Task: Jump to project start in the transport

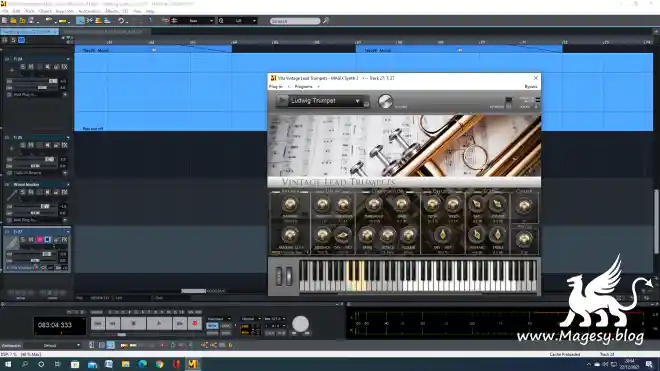Action: coord(98,323)
